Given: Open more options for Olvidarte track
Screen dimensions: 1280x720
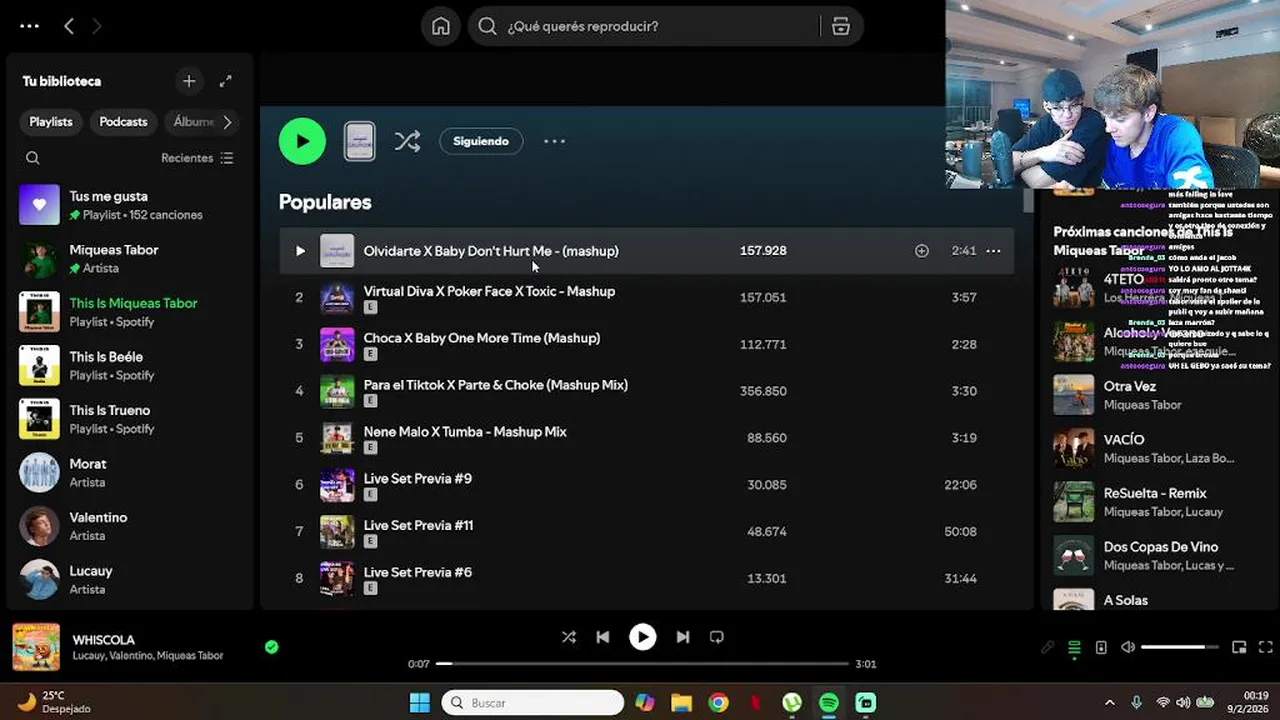Looking at the screenshot, I should (993, 251).
